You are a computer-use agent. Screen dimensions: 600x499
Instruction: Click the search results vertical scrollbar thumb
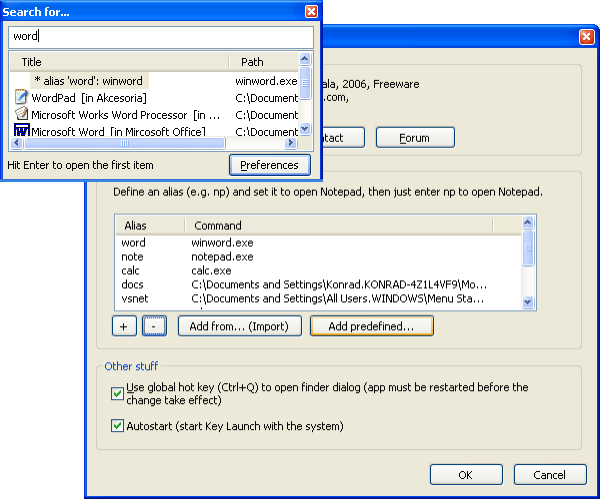[305, 83]
